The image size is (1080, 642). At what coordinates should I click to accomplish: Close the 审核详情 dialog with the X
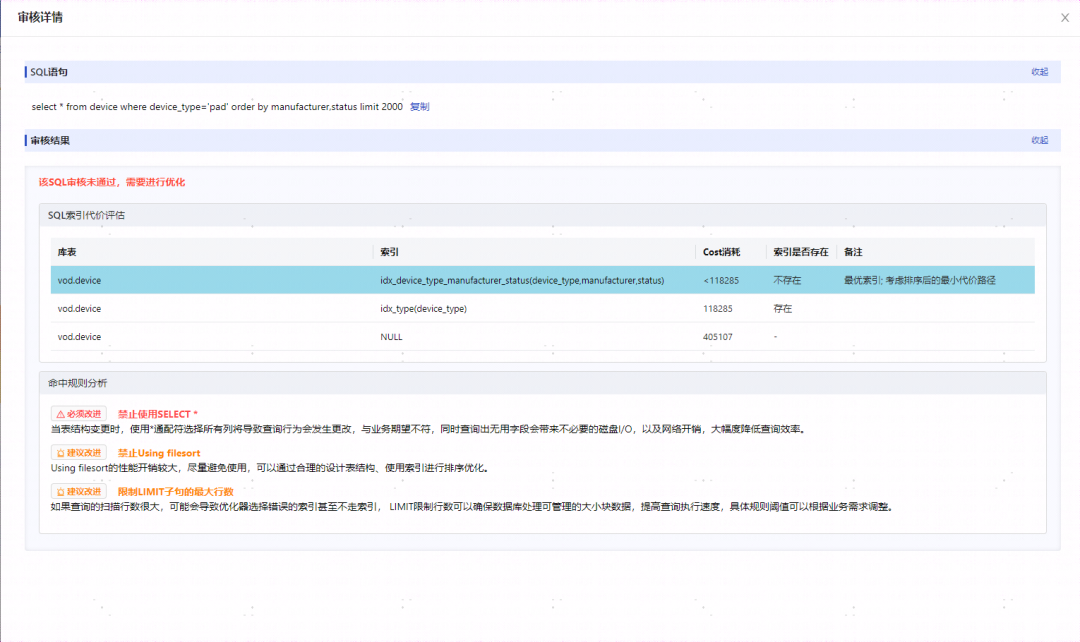coord(1065,18)
